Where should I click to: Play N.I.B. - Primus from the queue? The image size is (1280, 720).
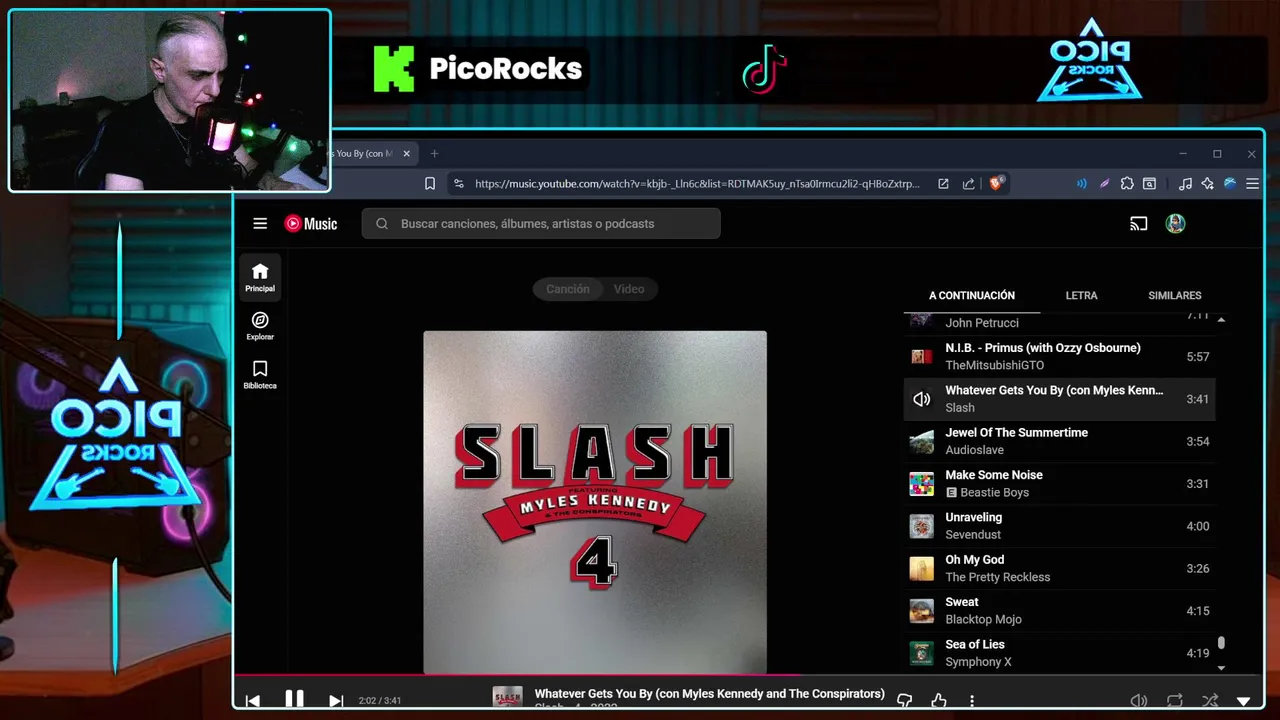pyautogui.click(x=1060, y=357)
